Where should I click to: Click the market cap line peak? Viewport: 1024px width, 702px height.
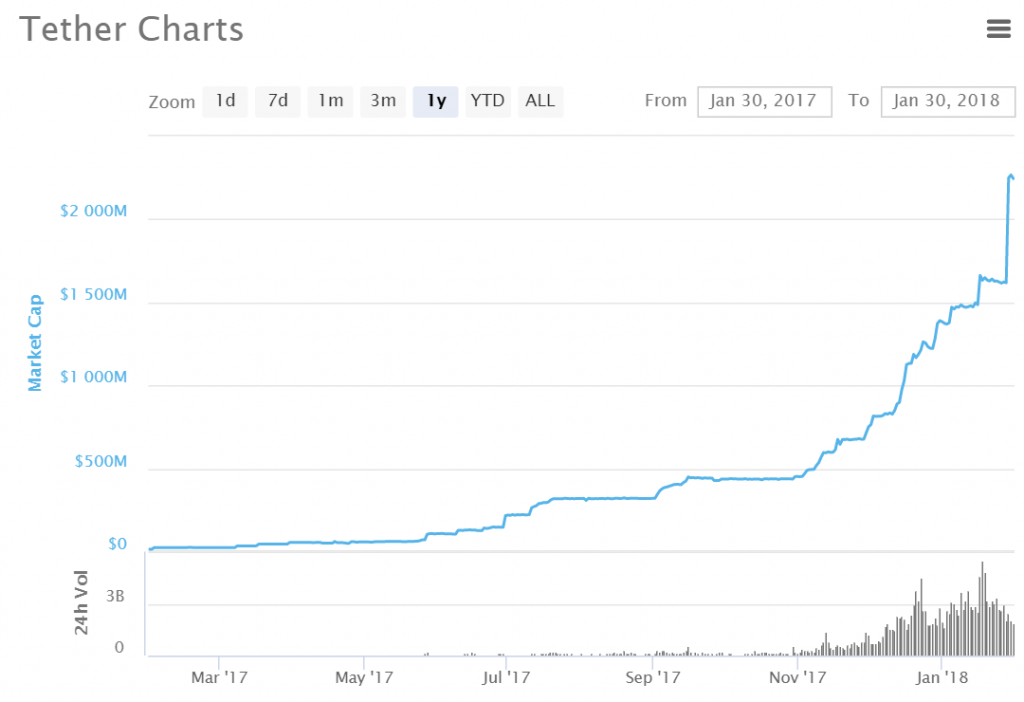tap(1011, 176)
